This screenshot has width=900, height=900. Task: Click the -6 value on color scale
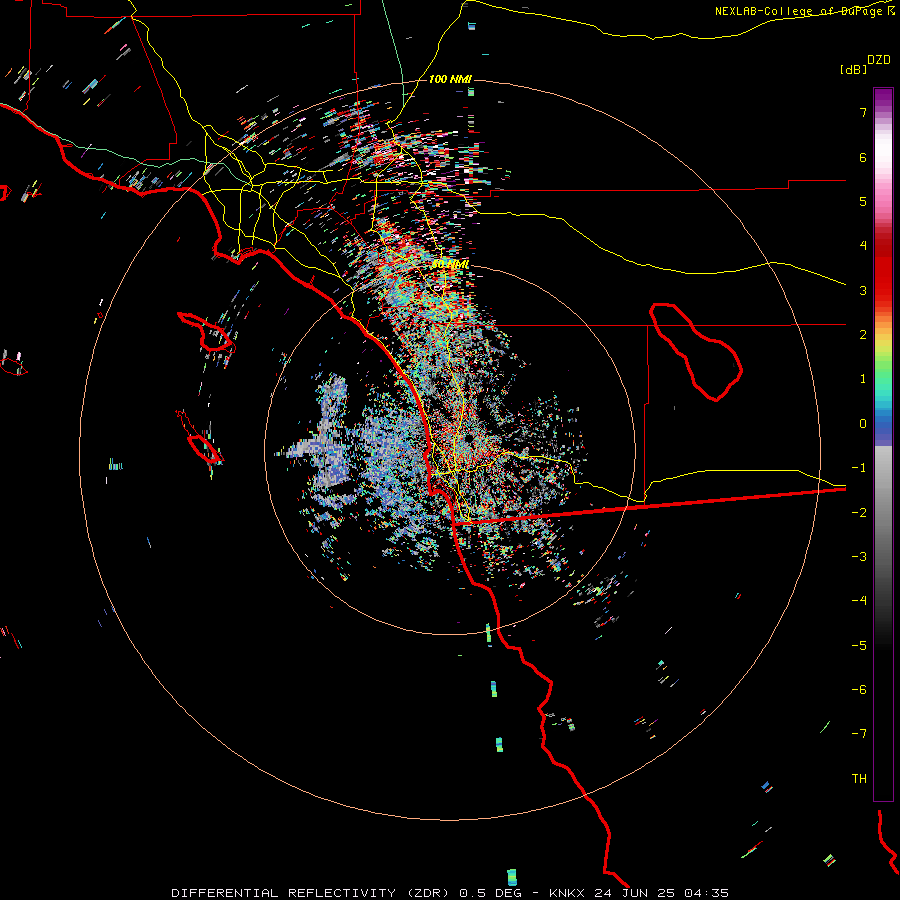tap(859, 690)
